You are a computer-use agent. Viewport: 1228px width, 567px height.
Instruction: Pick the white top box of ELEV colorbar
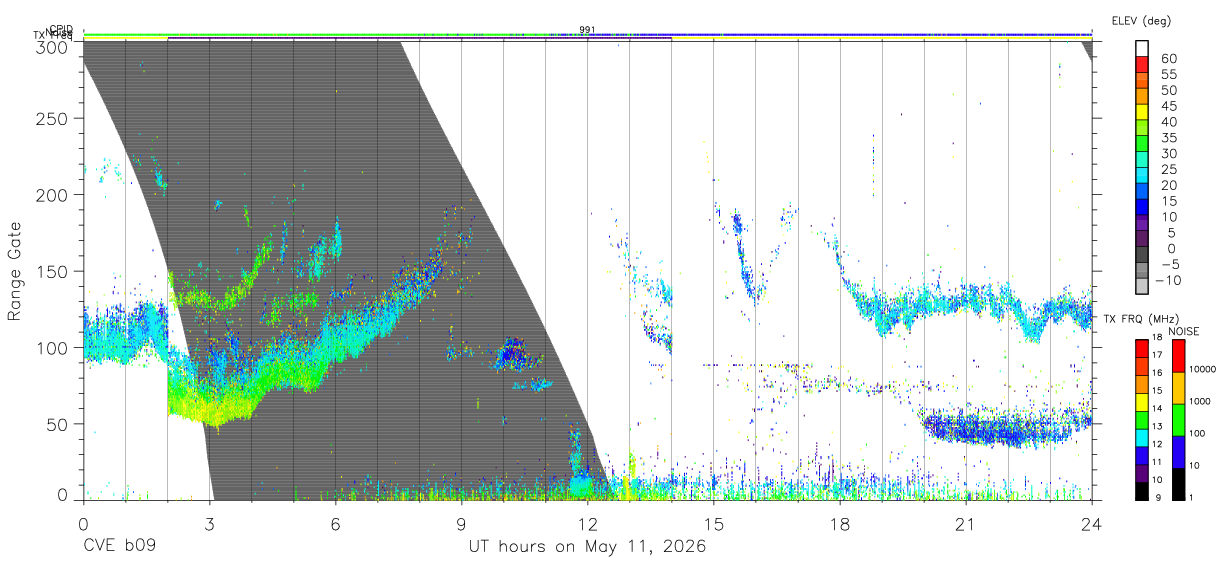click(x=1142, y=50)
